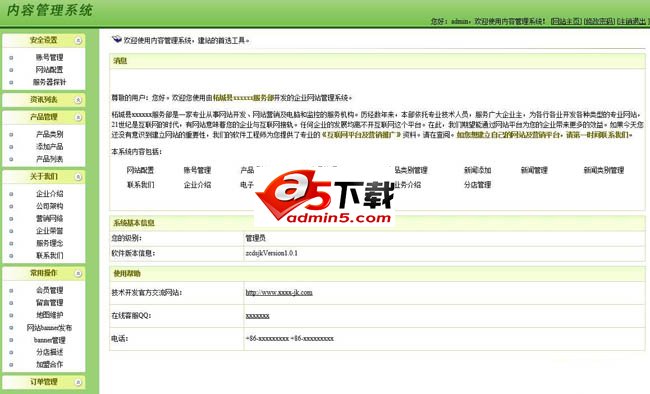Open http://www.xxxx-jk.com link
This screenshot has height=394, width=650.
coord(279,293)
